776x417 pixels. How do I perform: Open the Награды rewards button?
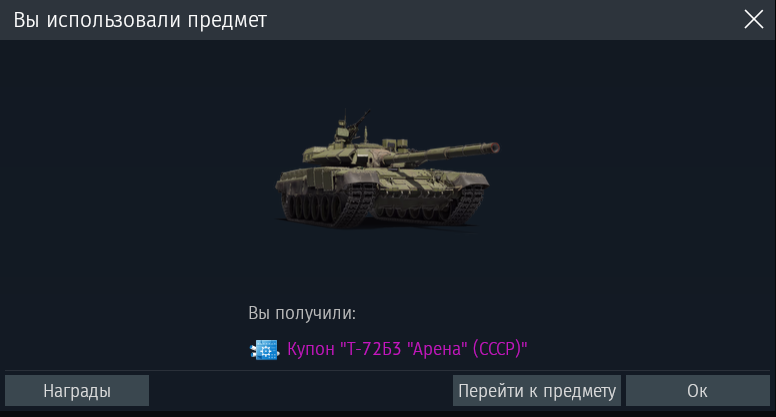[77, 391]
